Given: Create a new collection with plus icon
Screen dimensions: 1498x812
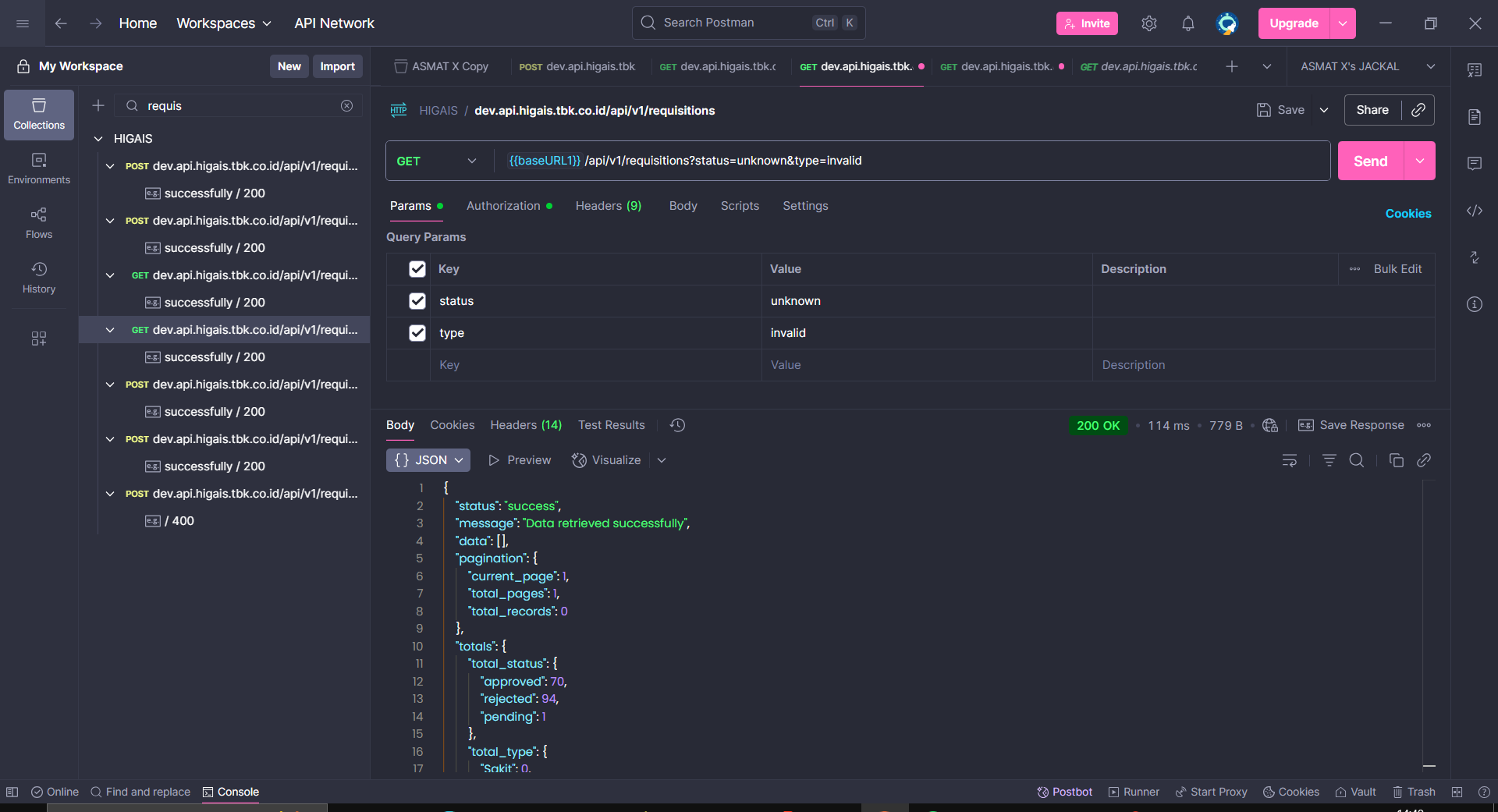Looking at the screenshot, I should tap(98, 105).
